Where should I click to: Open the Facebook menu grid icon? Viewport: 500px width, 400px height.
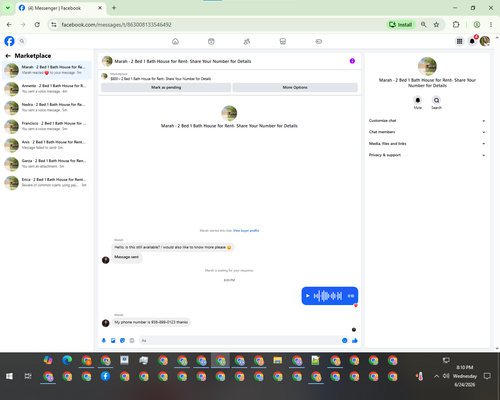pyautogui.click(x=459, y=41)
